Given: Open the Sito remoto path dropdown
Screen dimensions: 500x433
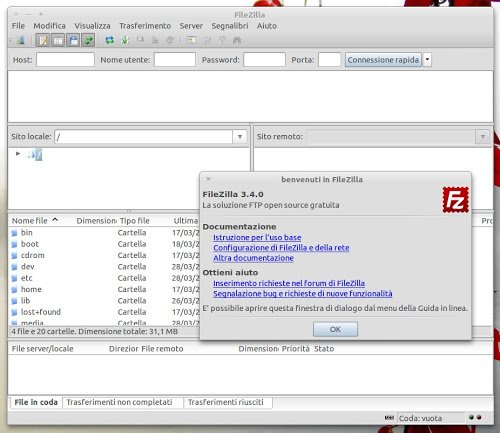Looking at the screenshot, I should (483, 137).
